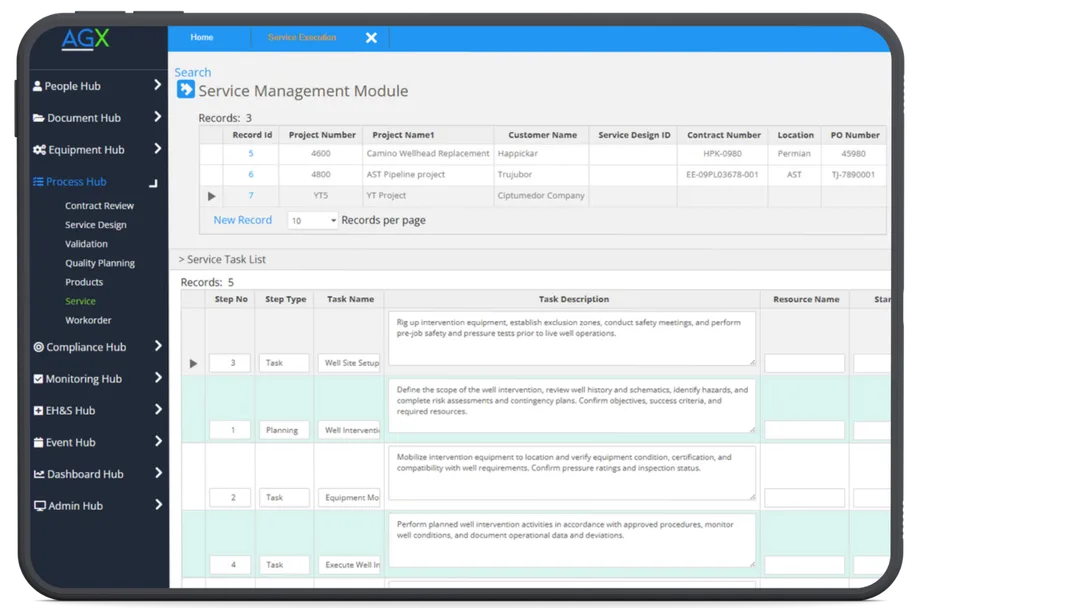
Task: Click the Admin Hub monitor icon
Action: (x=39, y=505)
